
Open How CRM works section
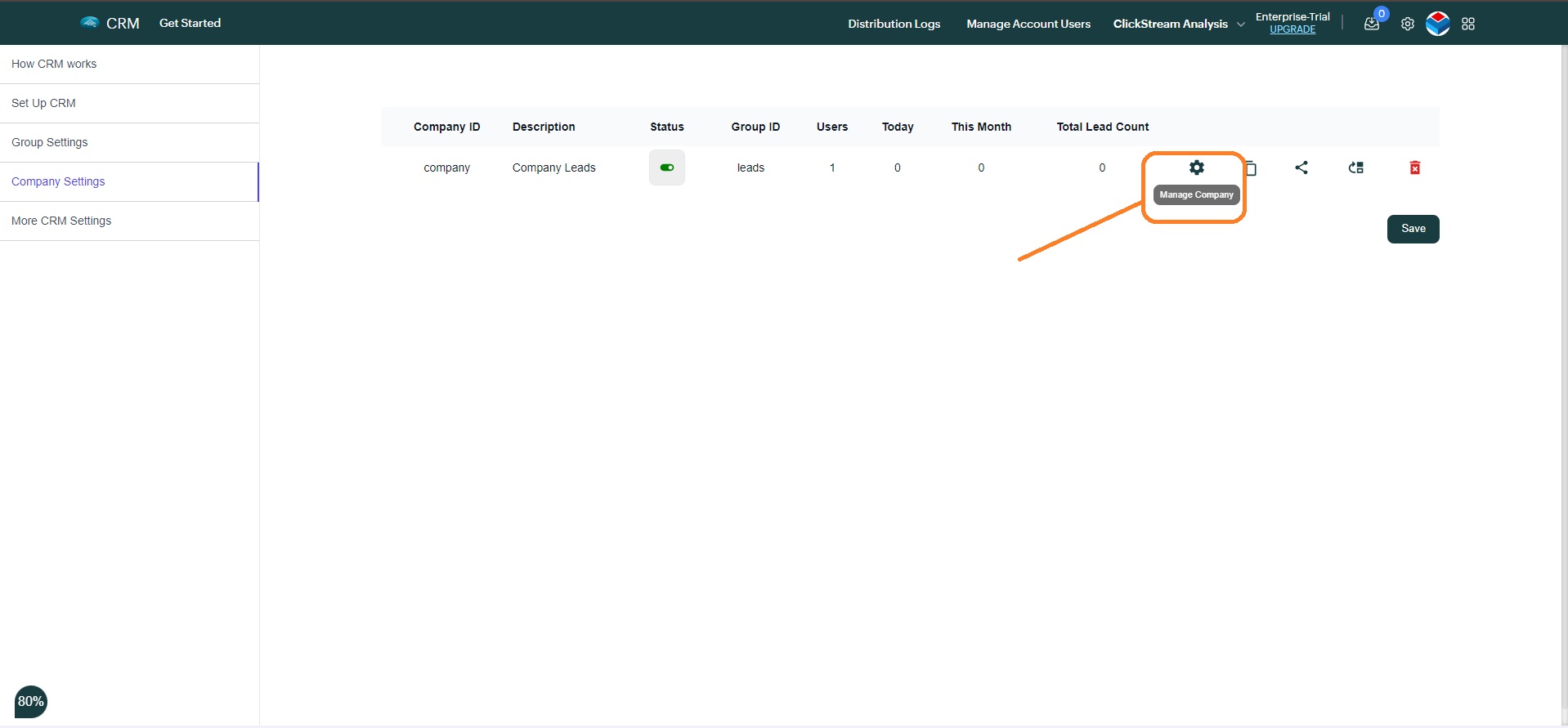pyautogui.click(x=129, y=64)
